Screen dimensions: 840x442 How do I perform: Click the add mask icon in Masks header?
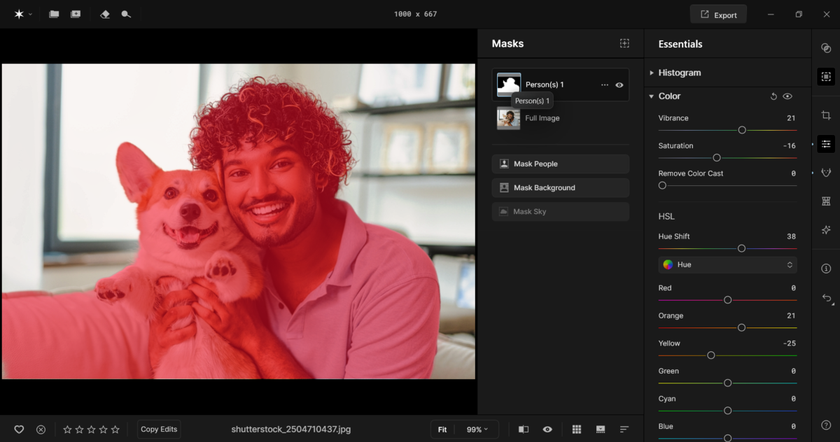(x=625, y=43)
